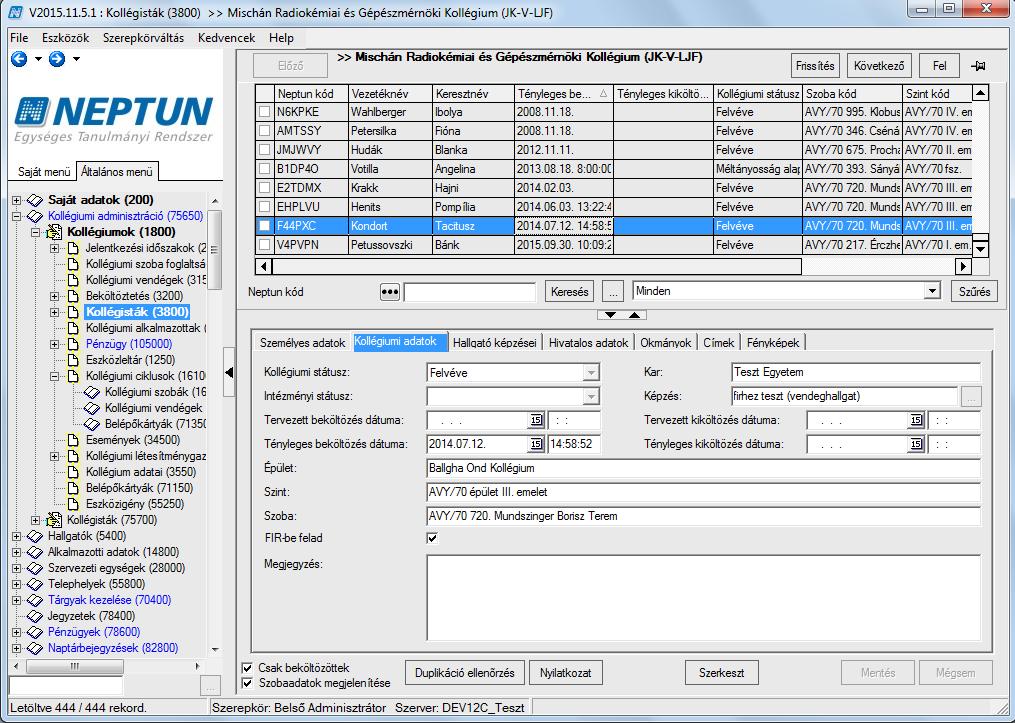
Task: Click the Eszközleltár page icon
Action: pos(73,360)
